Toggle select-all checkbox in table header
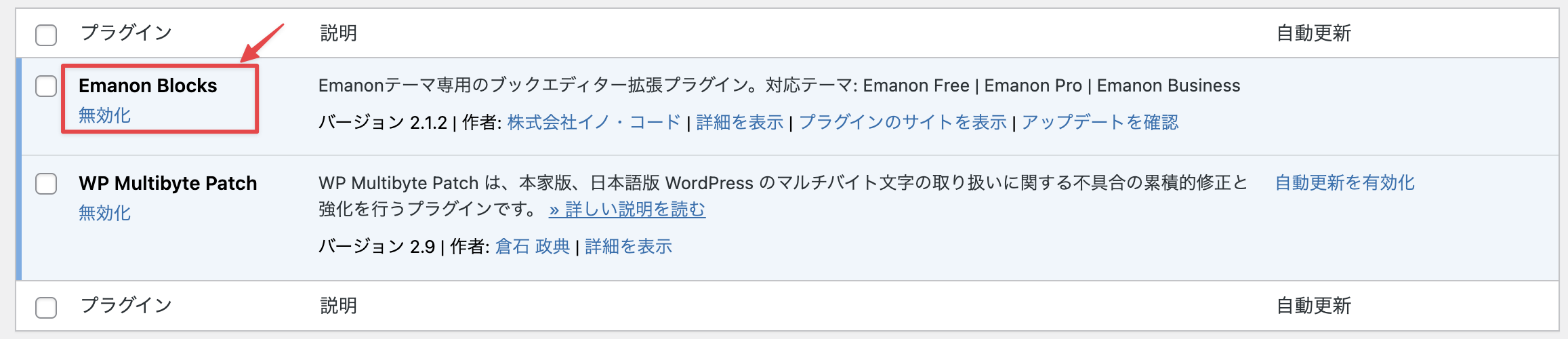Screen dimensions: 1568x339 coord(46,35)
